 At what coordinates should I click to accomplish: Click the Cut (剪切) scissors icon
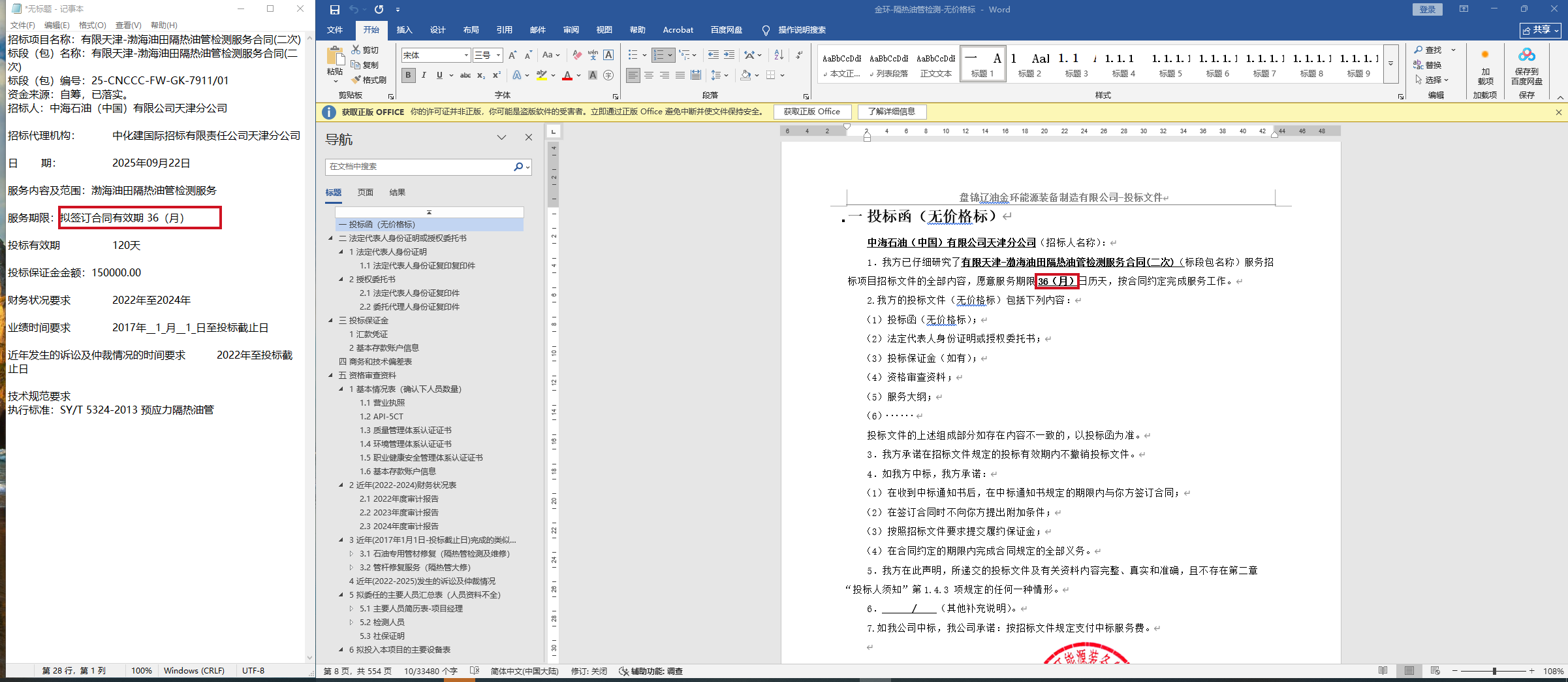356,50
